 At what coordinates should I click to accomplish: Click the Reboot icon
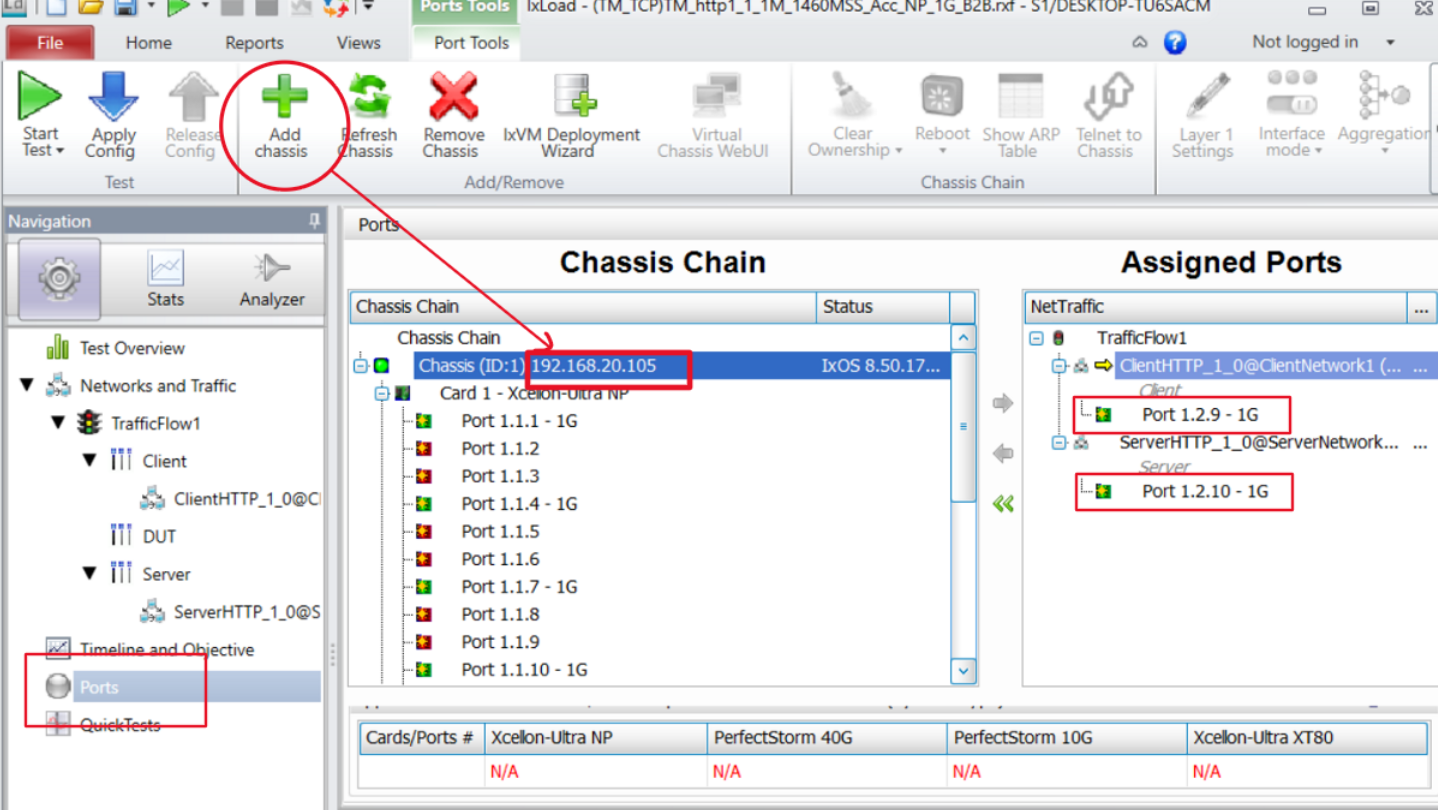tap(942, 97)
